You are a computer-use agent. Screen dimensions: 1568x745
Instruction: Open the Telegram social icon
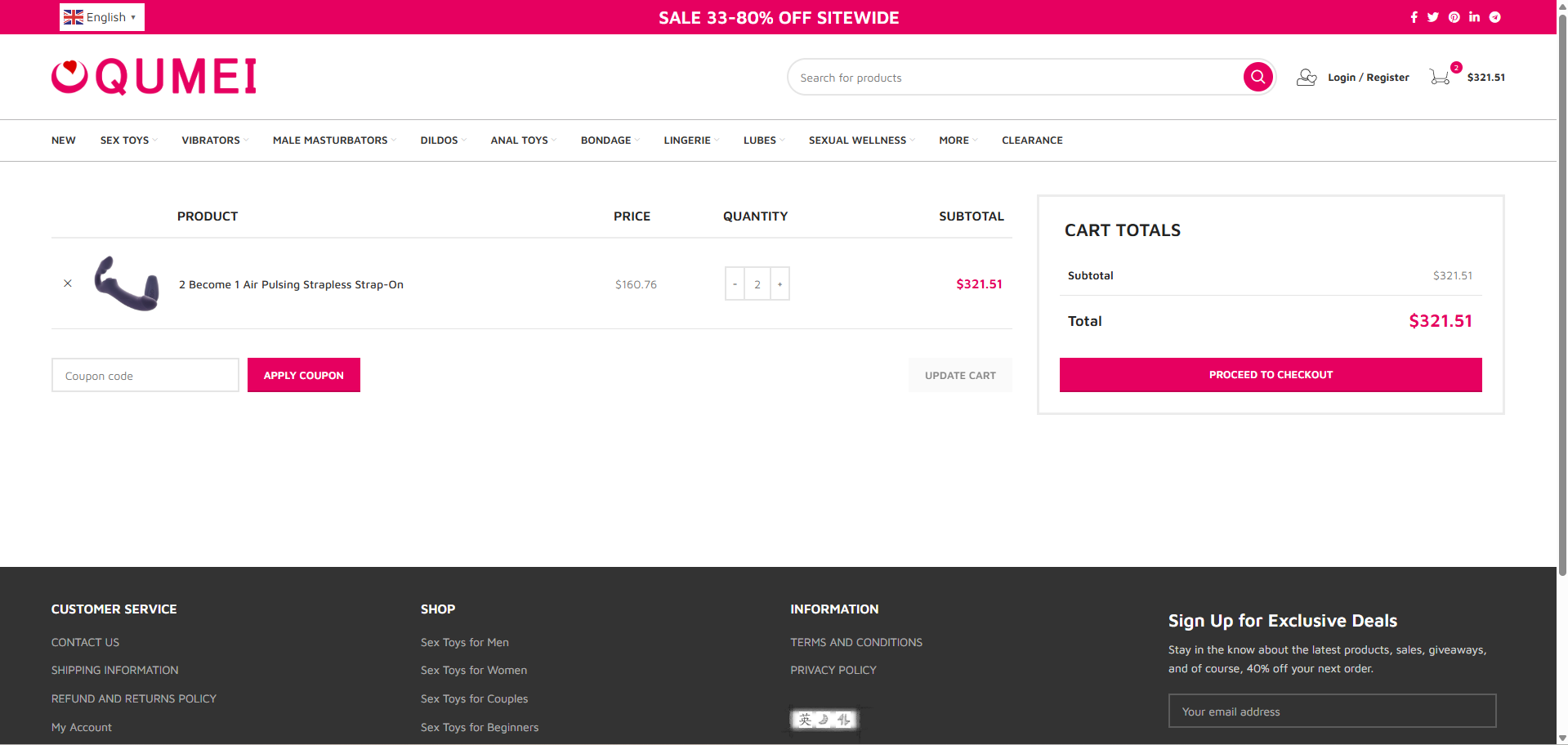1495,17
